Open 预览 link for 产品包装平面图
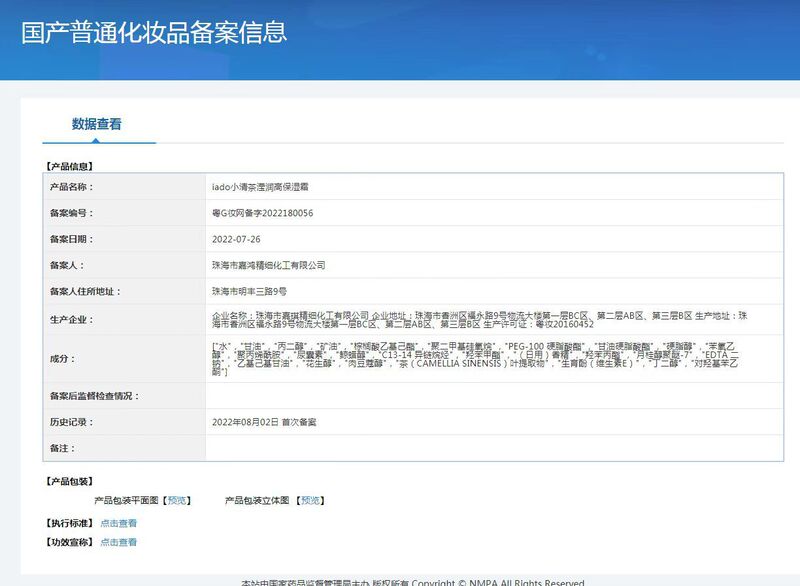Image resolution: width=800 pixels, height=586 pixels. click(176, 500)
